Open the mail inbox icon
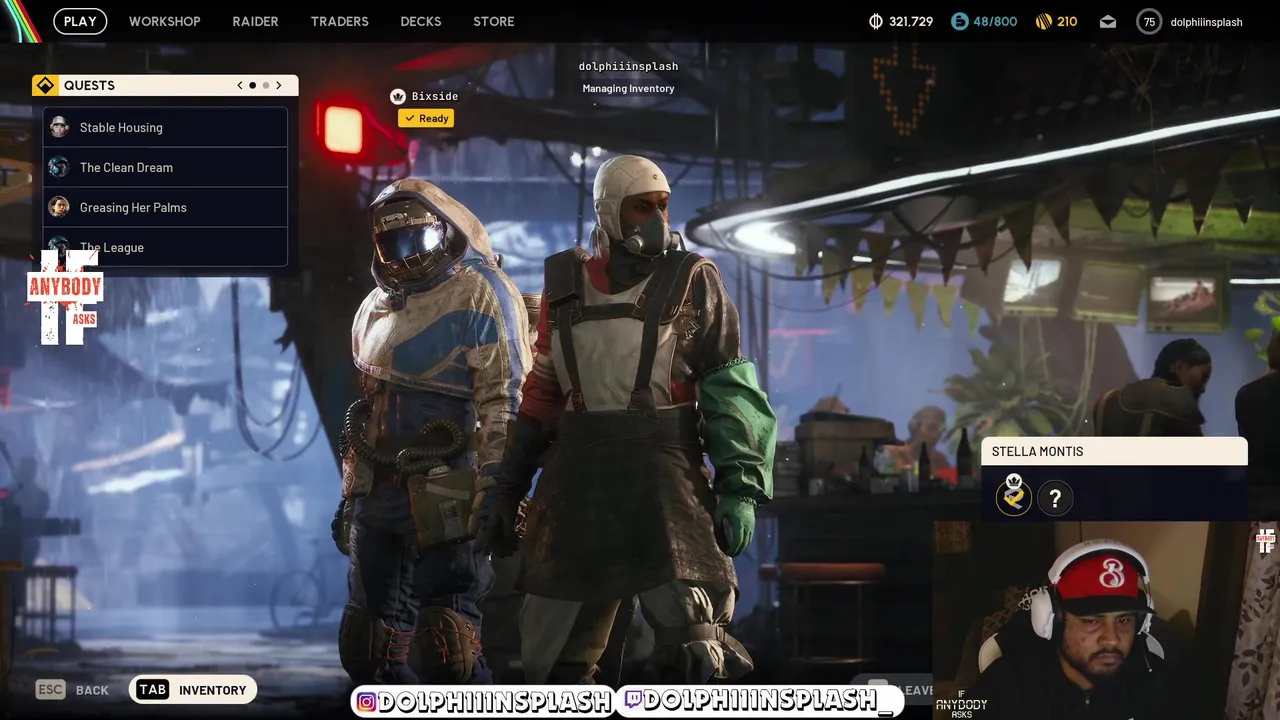 pyautogui.click(x=1108, y=21)
